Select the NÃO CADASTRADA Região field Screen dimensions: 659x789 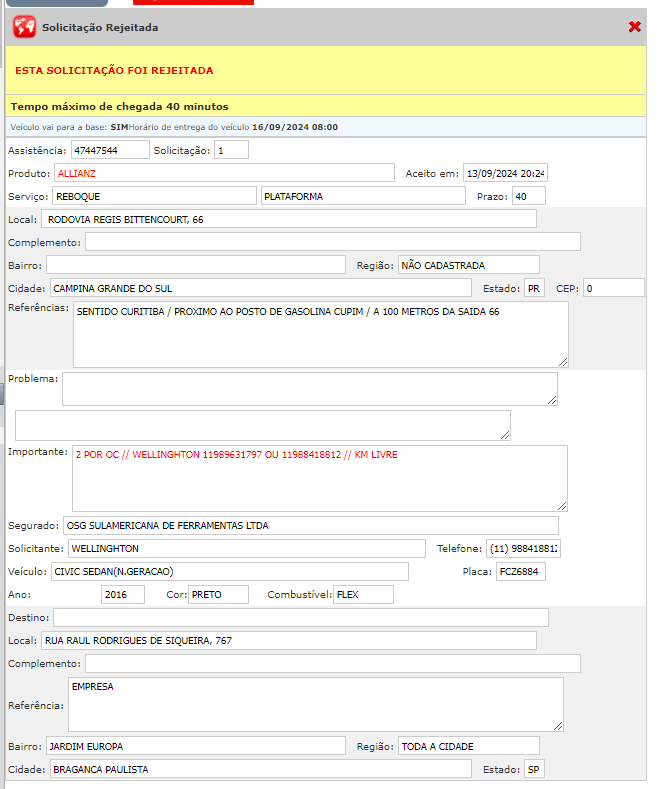(x=469, y=265)
